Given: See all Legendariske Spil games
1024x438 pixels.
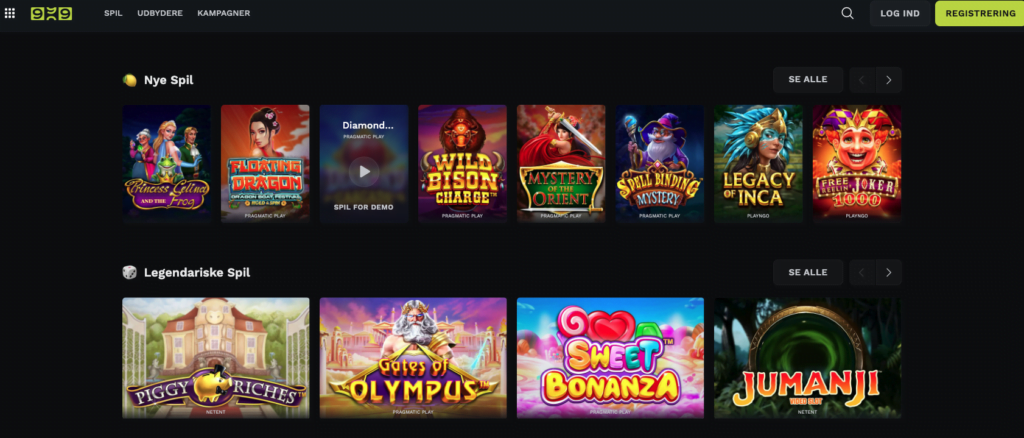Looking at the screenshot, I should click(x=808, y=272).
